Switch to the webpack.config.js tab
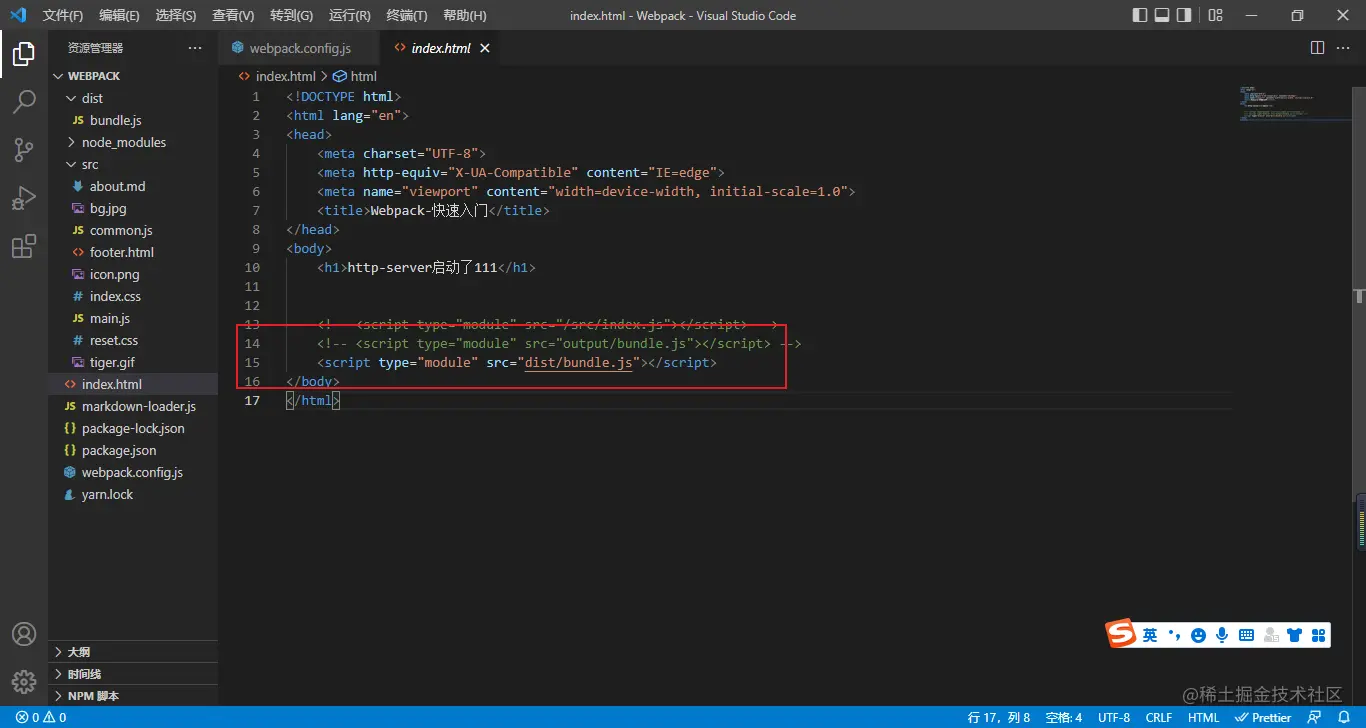 coord(299,48)
